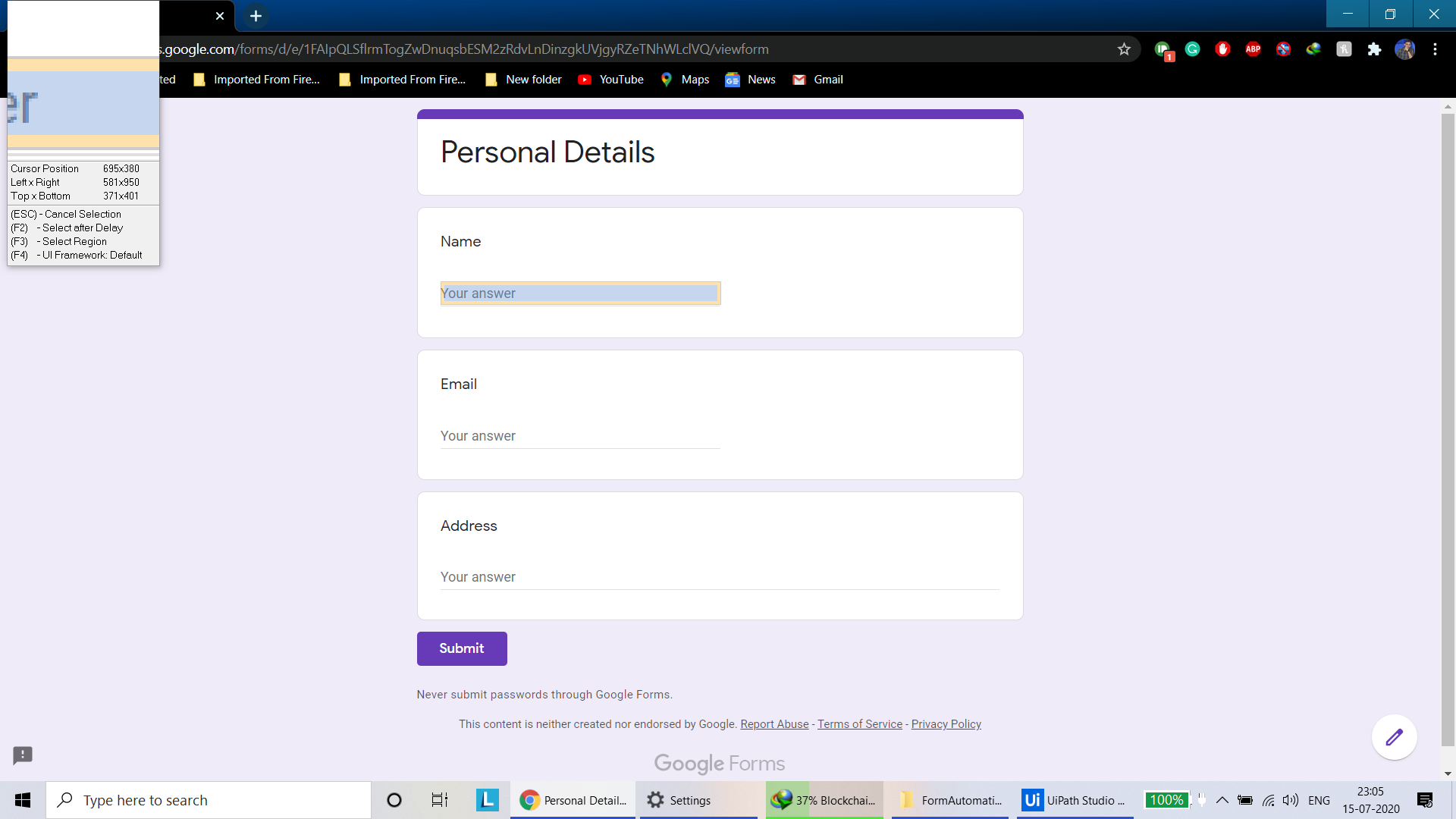Click the 37% Blockchain taskbar icon
Image resolution: width=1456 pixels, height=819 pixels.
822,799
